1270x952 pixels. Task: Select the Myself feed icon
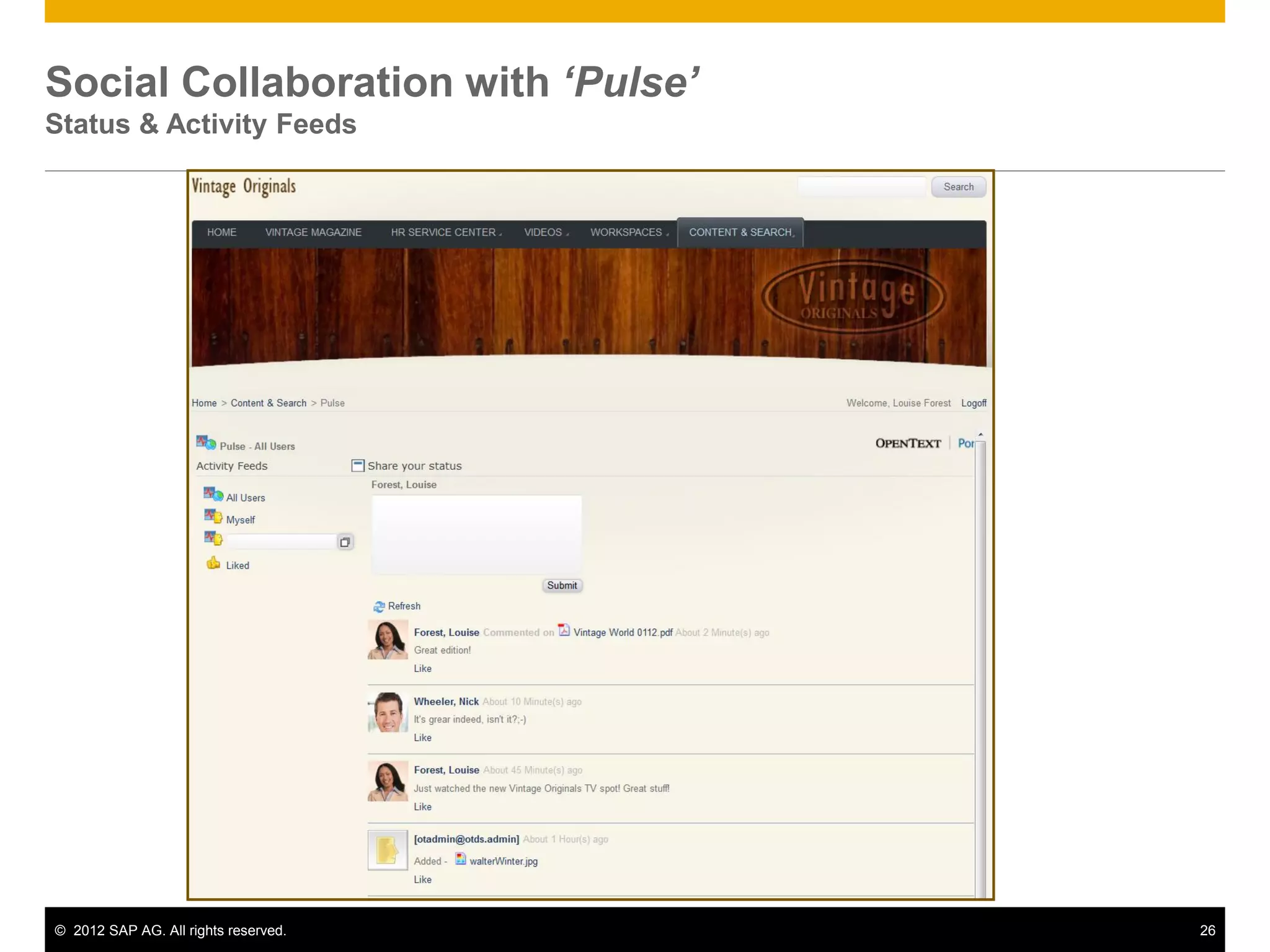[213, 516]
